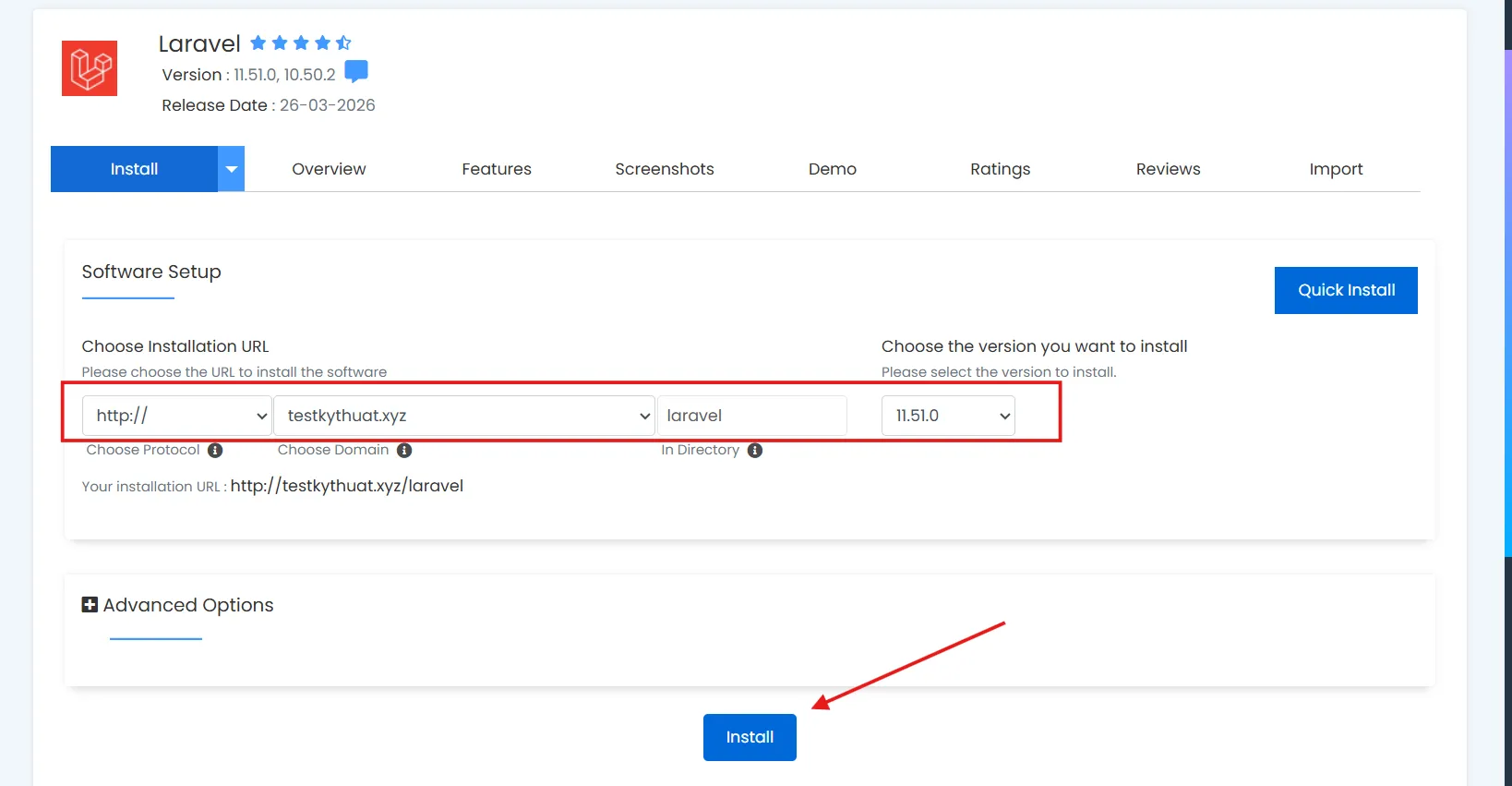This screenshot has height=786, width=1512.
Task: Open the Install tab dropdown arrow
Action: 232,169
